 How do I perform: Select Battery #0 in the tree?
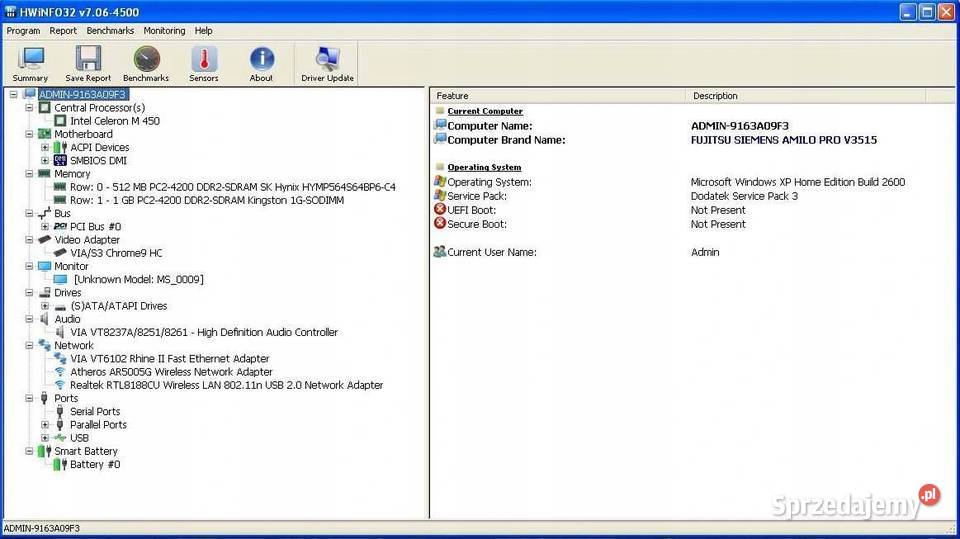tap(95, 465)
